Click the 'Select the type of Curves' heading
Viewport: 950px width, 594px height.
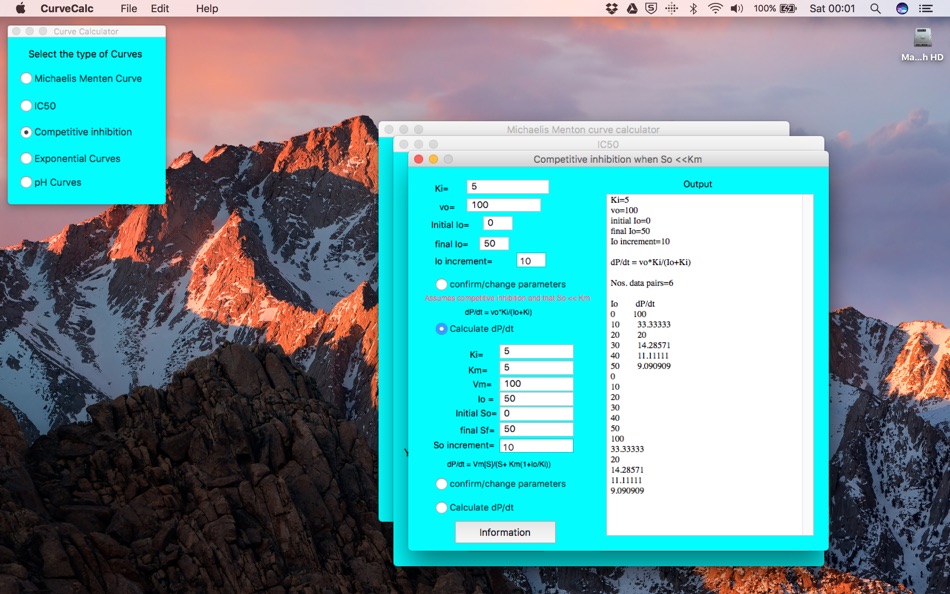85,54
